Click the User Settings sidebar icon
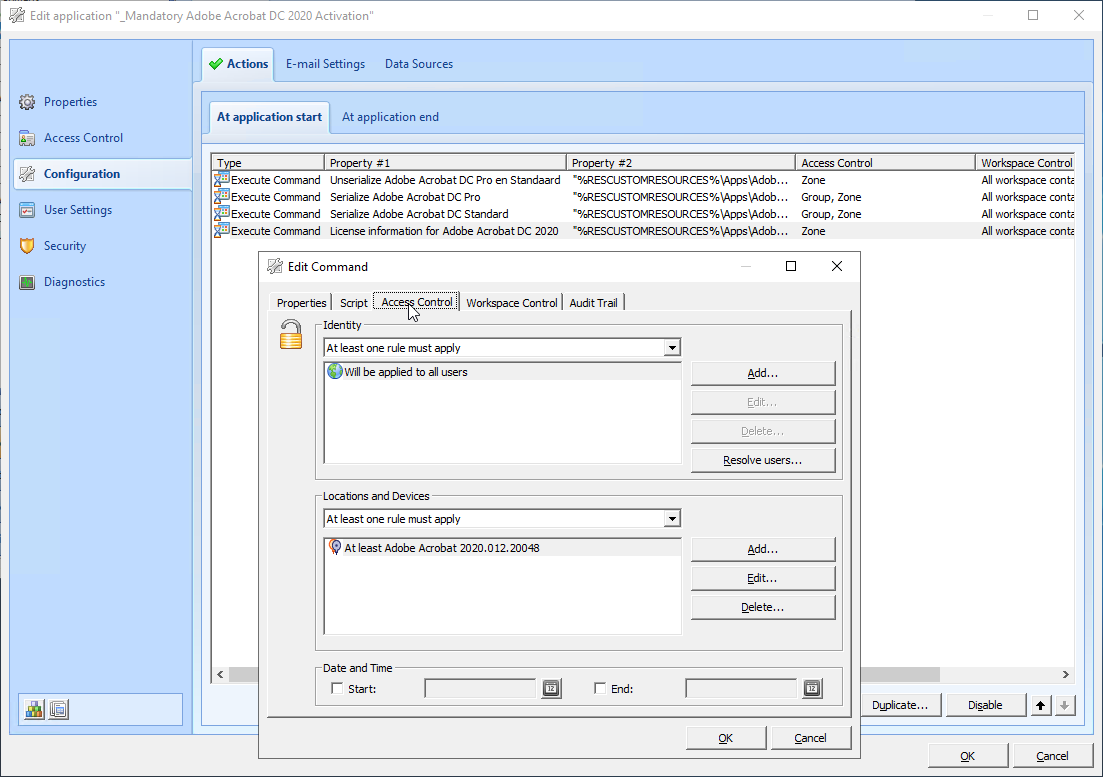Image resolution: width=1103 pixels, height=777 pixels. [x=27, y=210]
